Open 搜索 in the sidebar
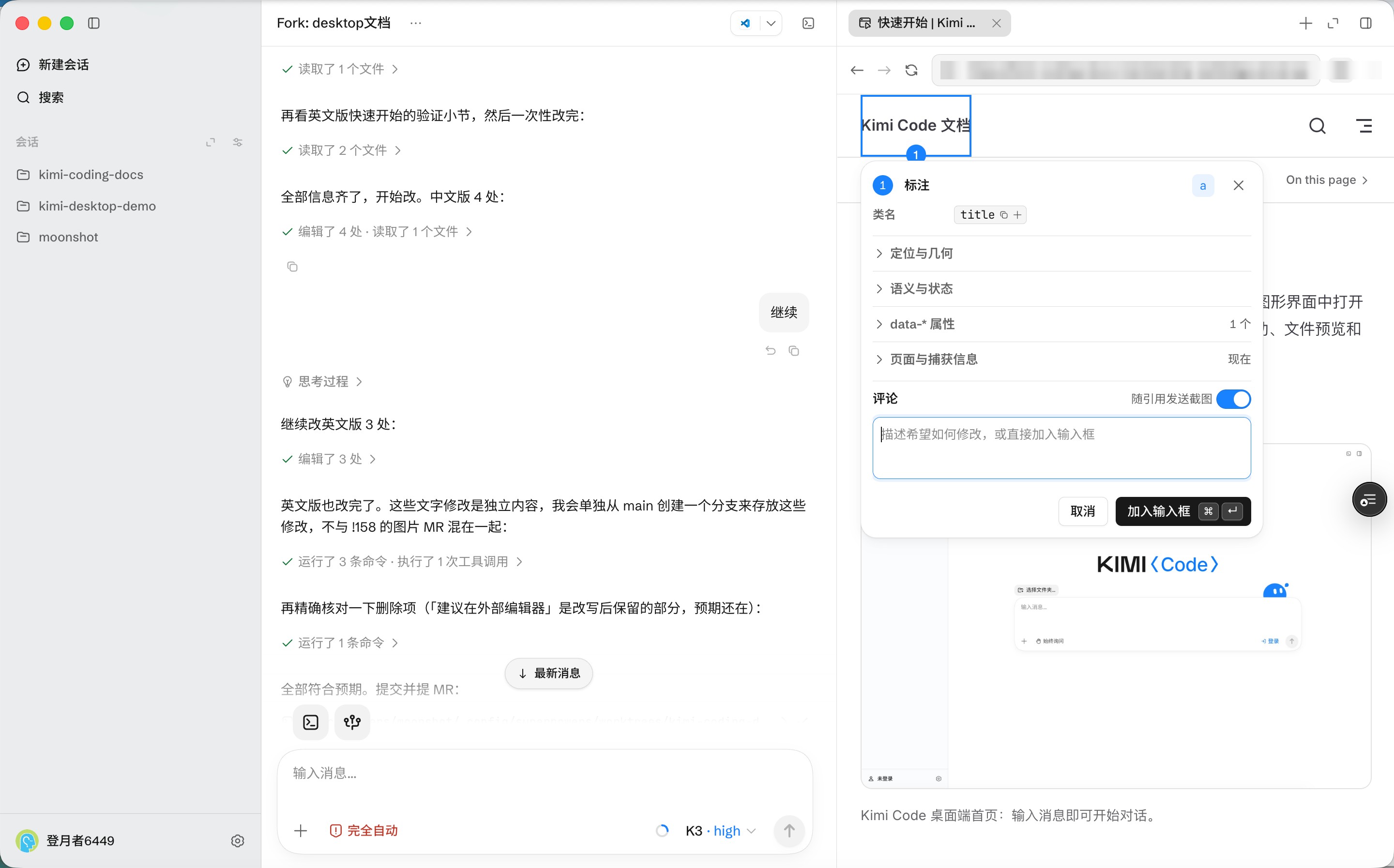The image size is (1394, 868). click(40, 98)
